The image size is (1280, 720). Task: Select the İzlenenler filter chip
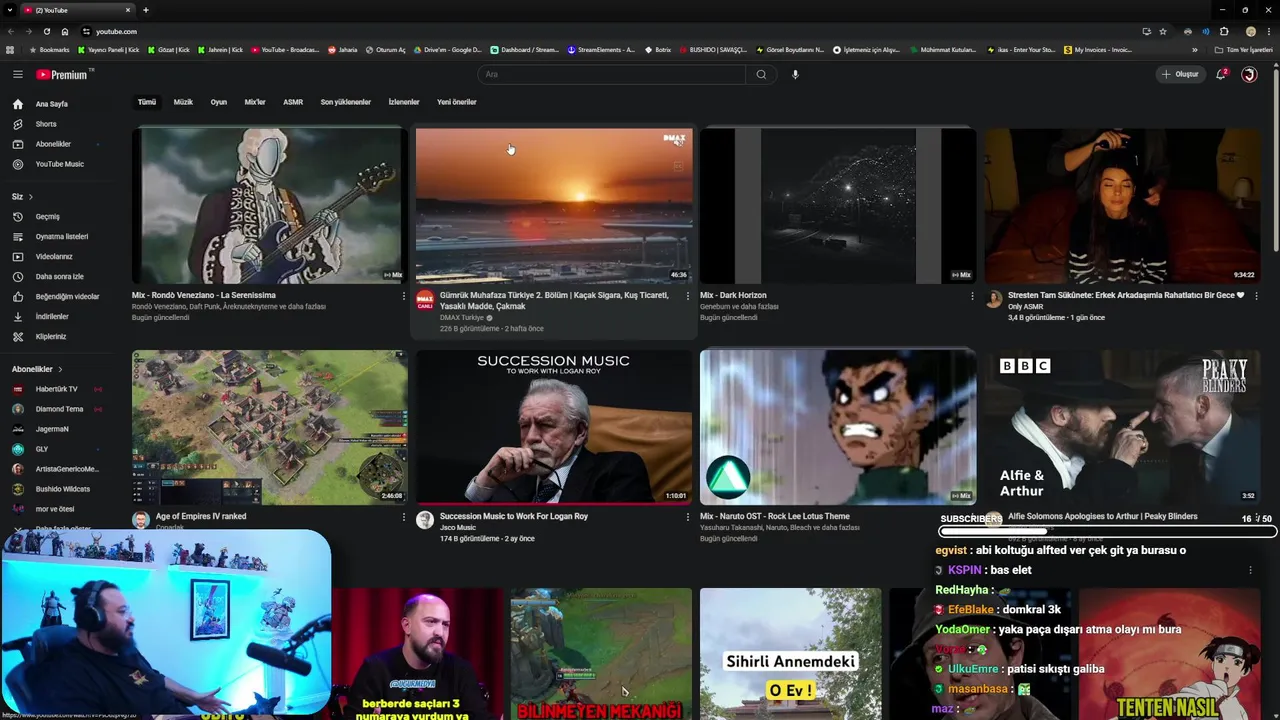pyautogui.click(x=404, y=102)
